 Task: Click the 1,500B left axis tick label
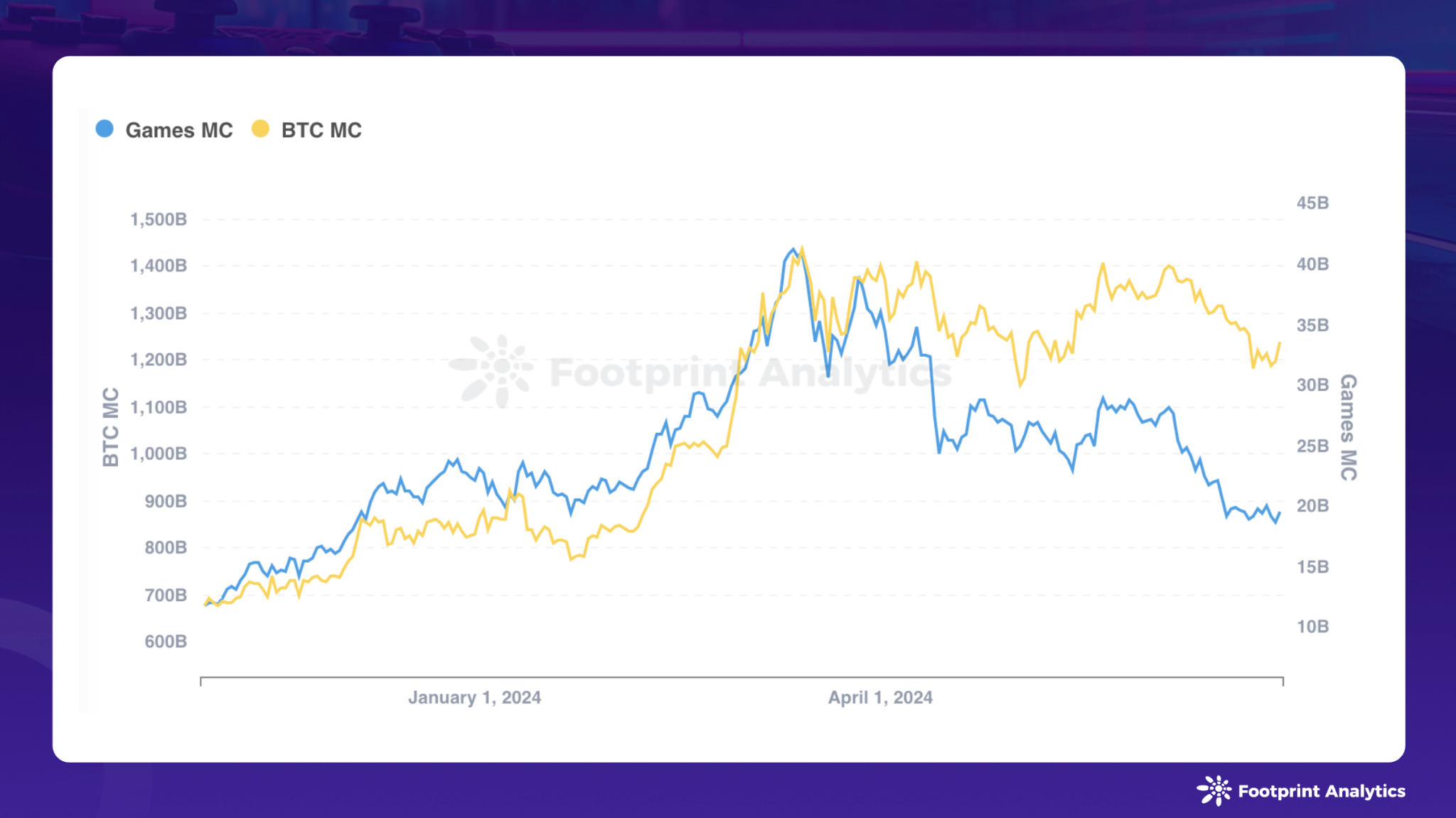[x=159, y=220]
